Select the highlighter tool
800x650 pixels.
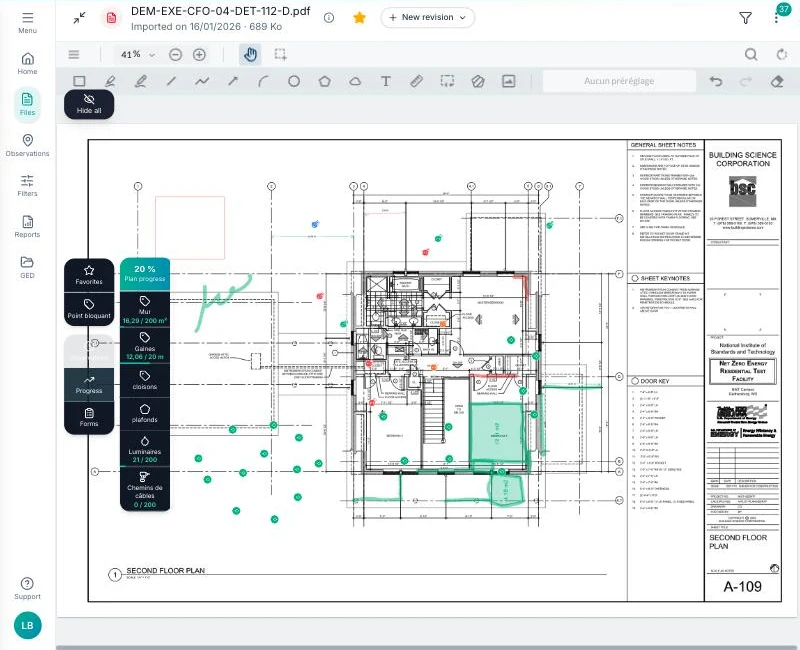tap(141, 81)
